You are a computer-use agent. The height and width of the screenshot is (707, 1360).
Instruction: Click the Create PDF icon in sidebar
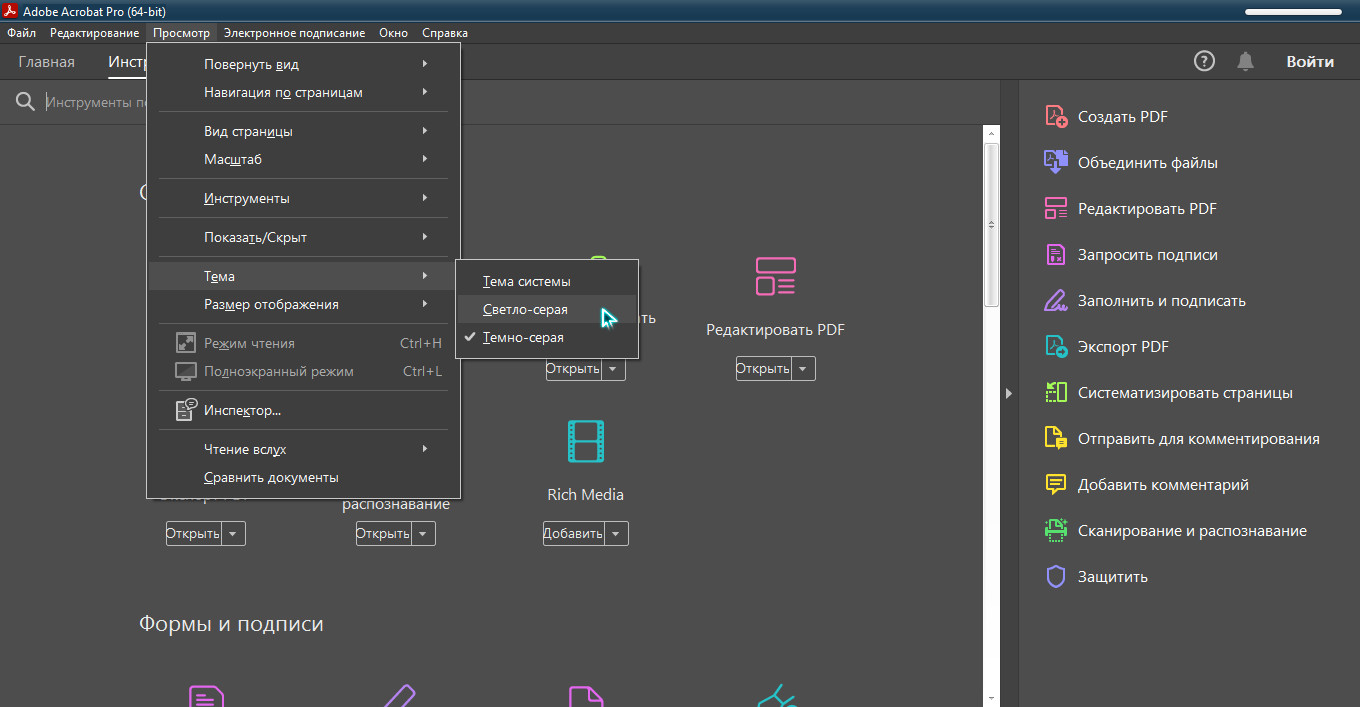pyautogui.click(x=1056, y=117)
